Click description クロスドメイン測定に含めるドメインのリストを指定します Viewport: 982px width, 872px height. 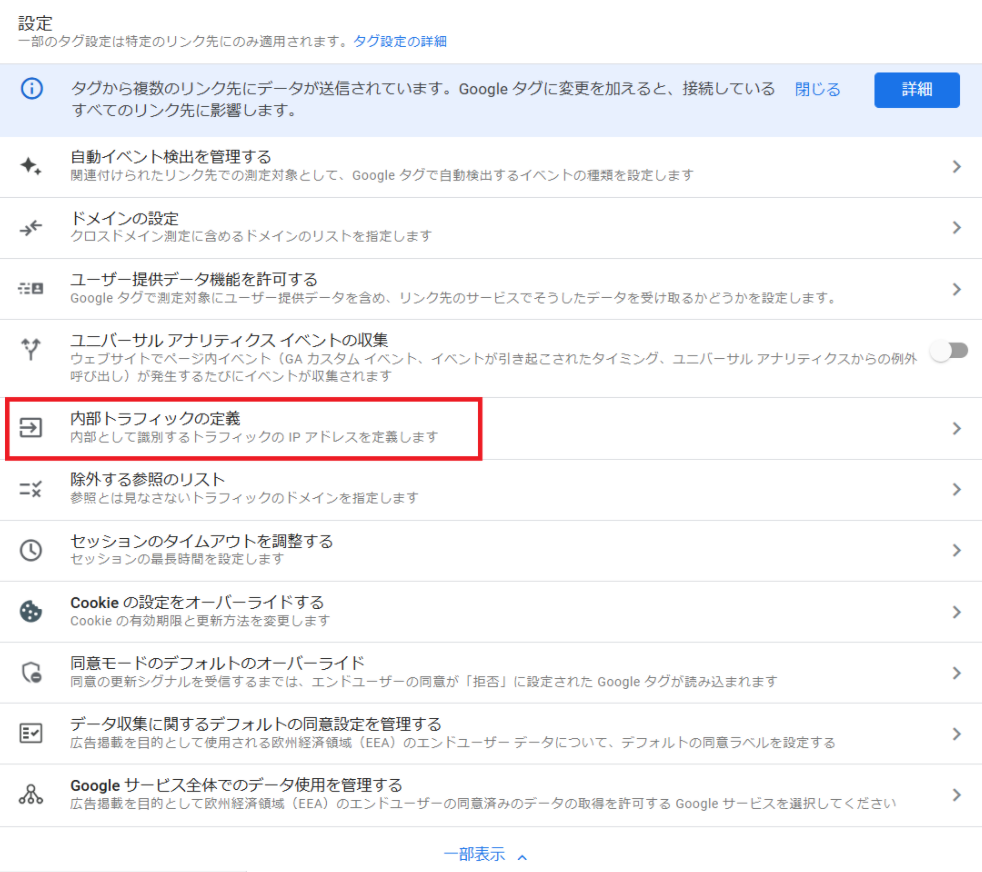[251, 236]
